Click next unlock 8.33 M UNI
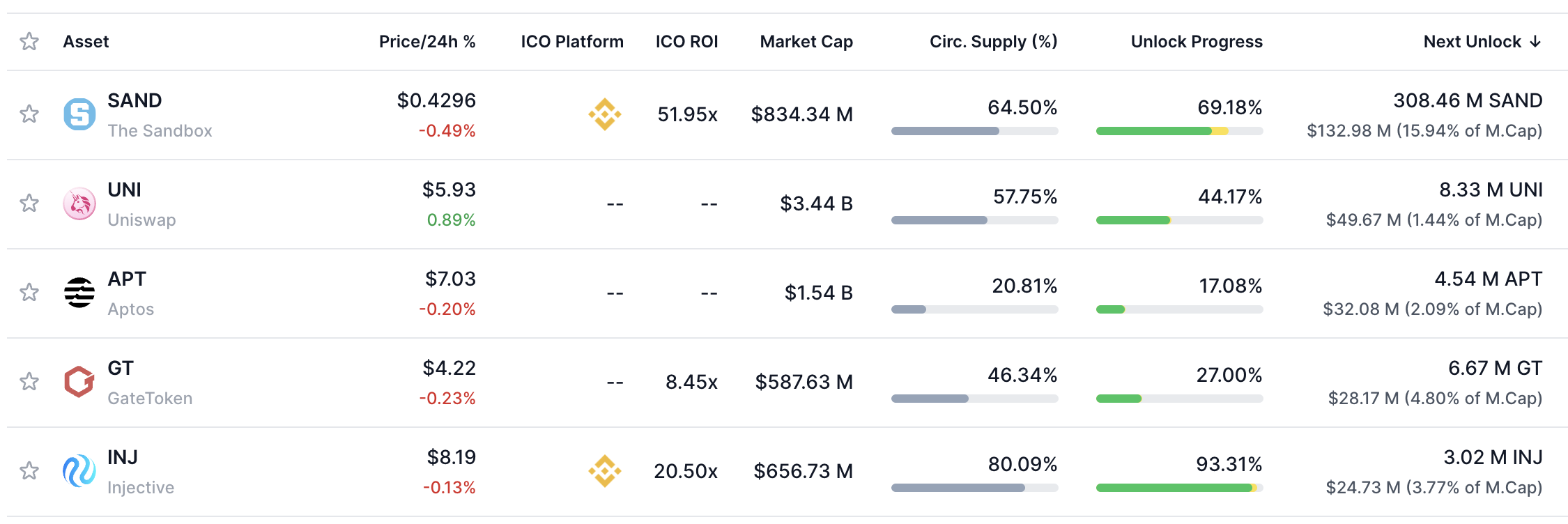 pos(1491,190)
